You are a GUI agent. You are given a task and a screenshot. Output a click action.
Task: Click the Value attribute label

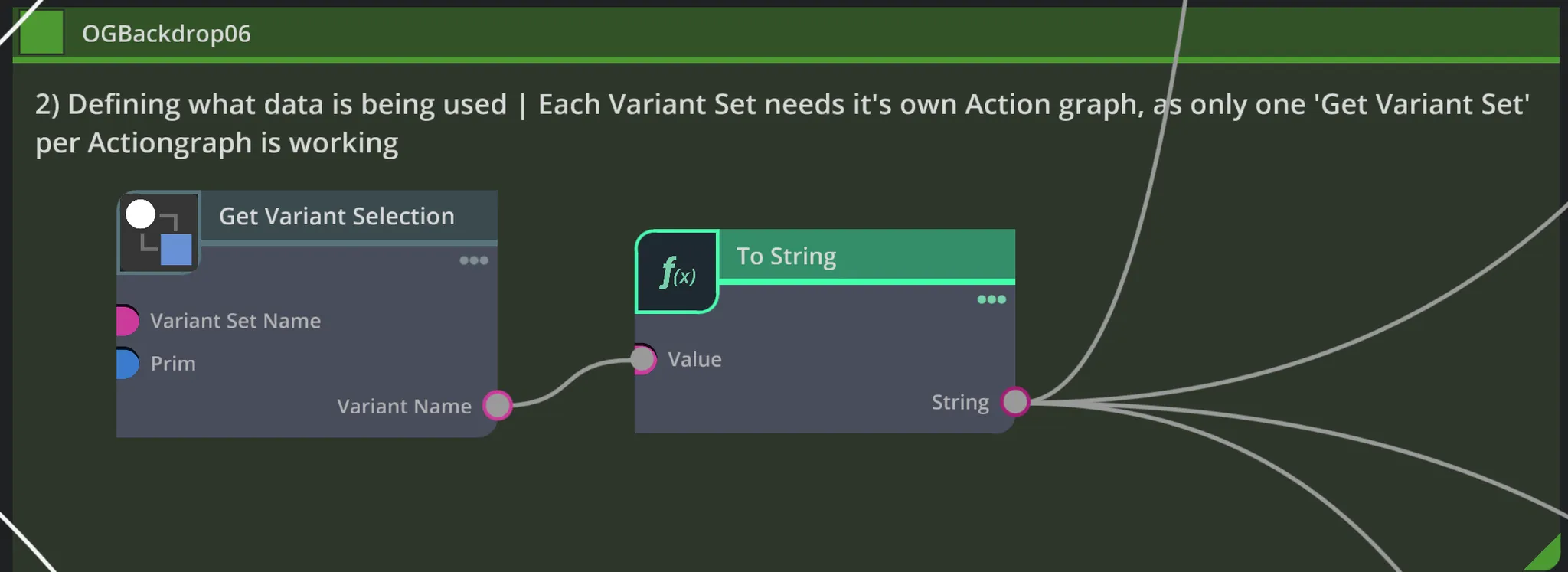pyautogui.click(x=694, y=360)
